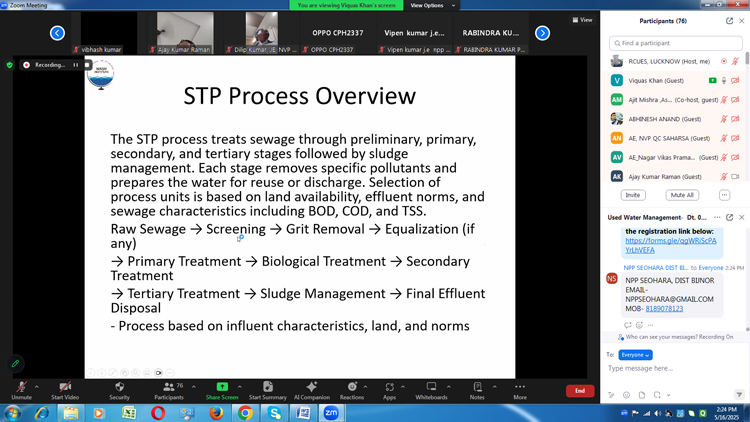This screenshot has width=750, height=422.
Task: Open the chat screenshot capture icon
Action: click(x=657, y=395)
